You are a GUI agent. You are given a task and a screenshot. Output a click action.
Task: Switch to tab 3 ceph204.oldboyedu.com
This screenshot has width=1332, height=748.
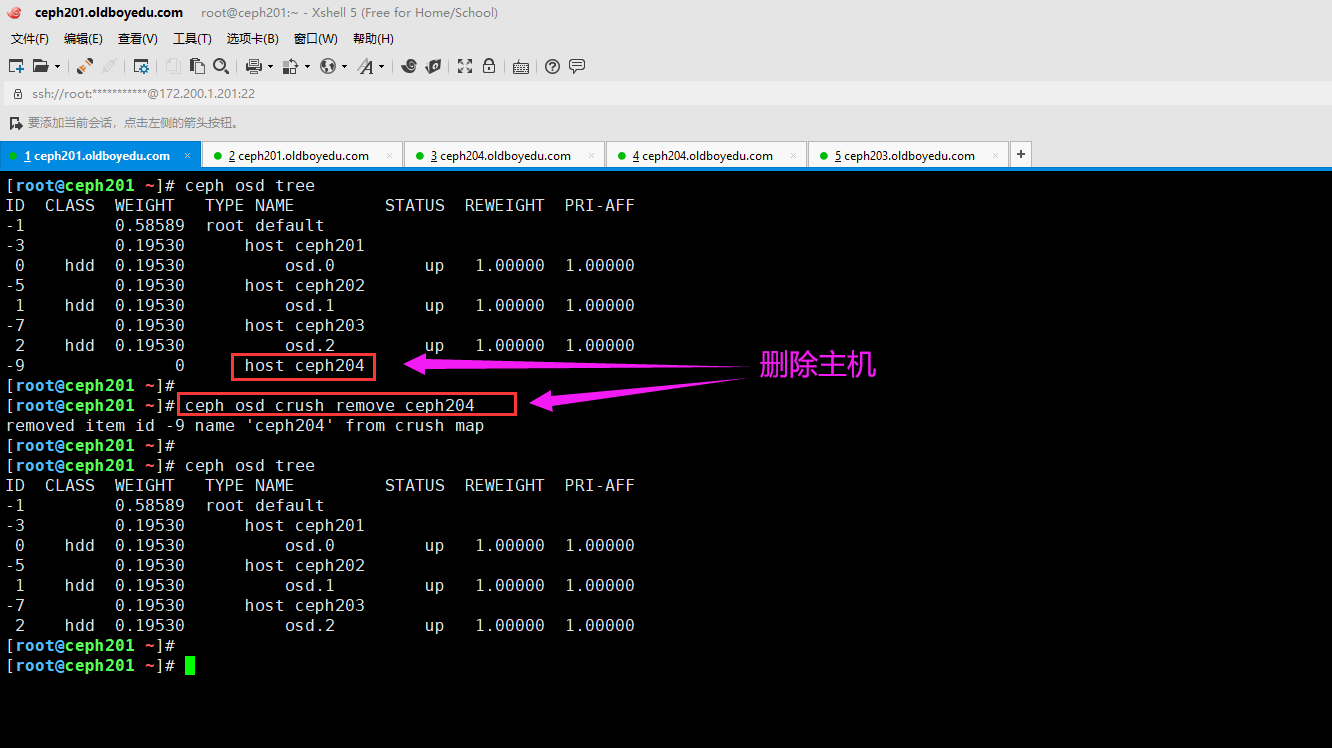coord(500,156)
